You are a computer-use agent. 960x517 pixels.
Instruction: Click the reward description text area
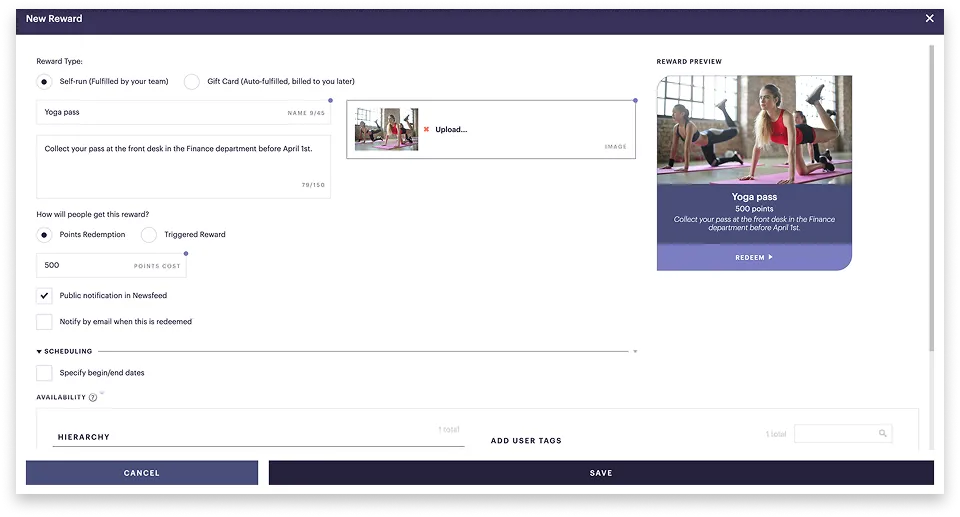coord(184,167)
